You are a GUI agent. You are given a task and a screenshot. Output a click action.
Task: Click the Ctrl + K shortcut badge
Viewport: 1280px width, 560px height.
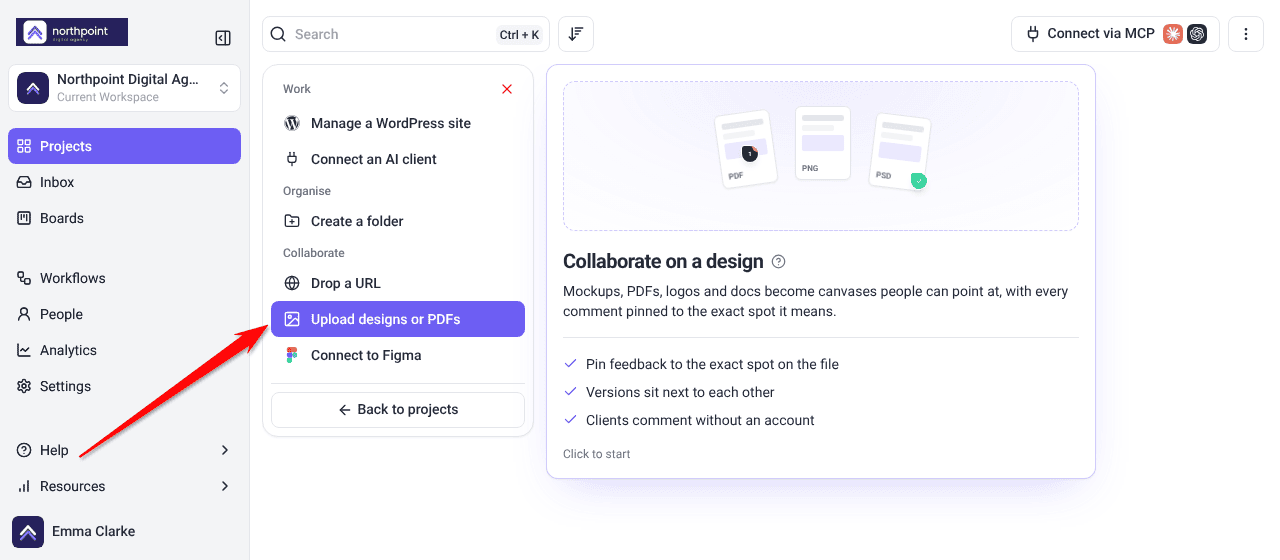(x=519, y=35)
